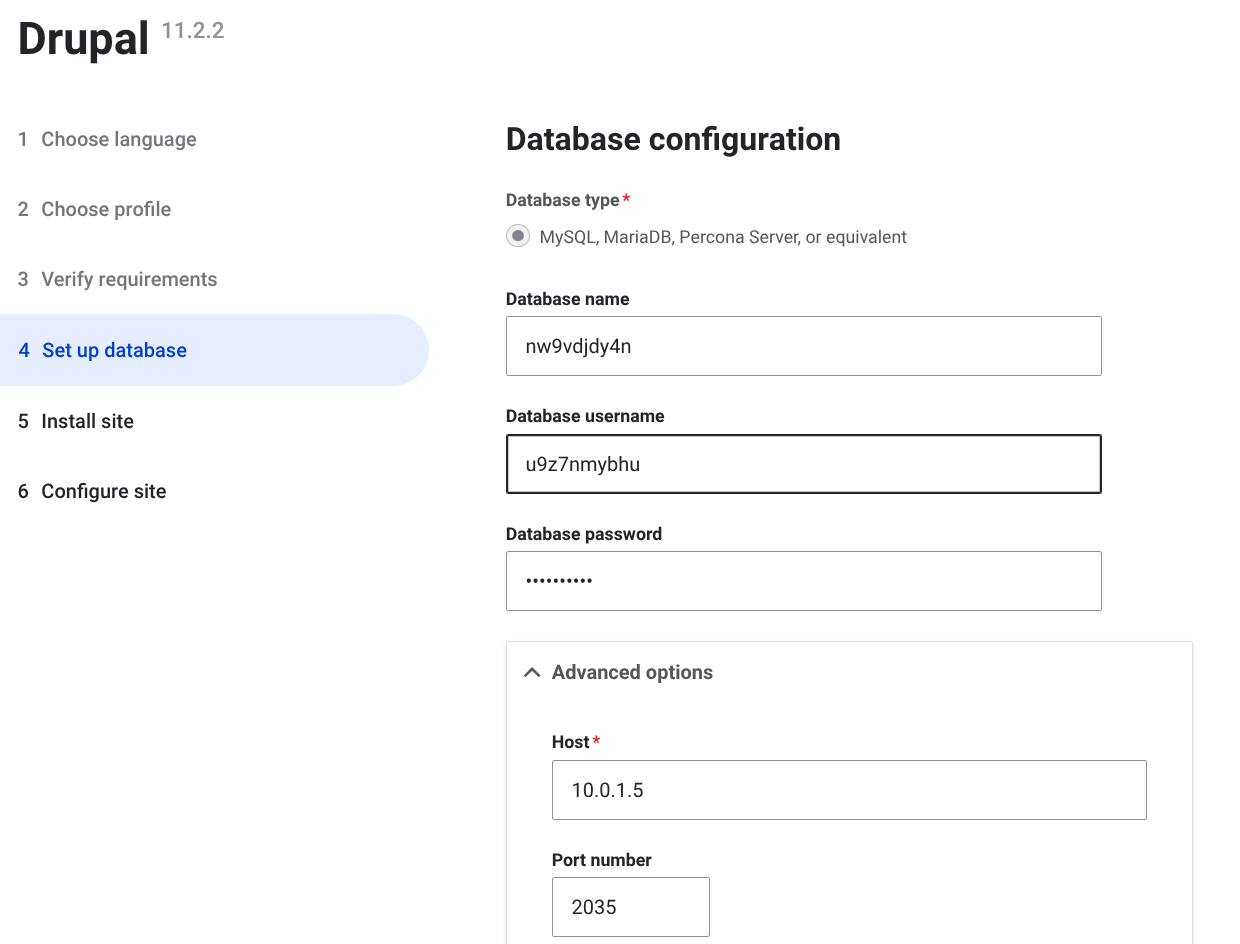The height and width of the screenshot is (944, 1240).
Task: Focus the Database name input field
Action: coord(803,347)
